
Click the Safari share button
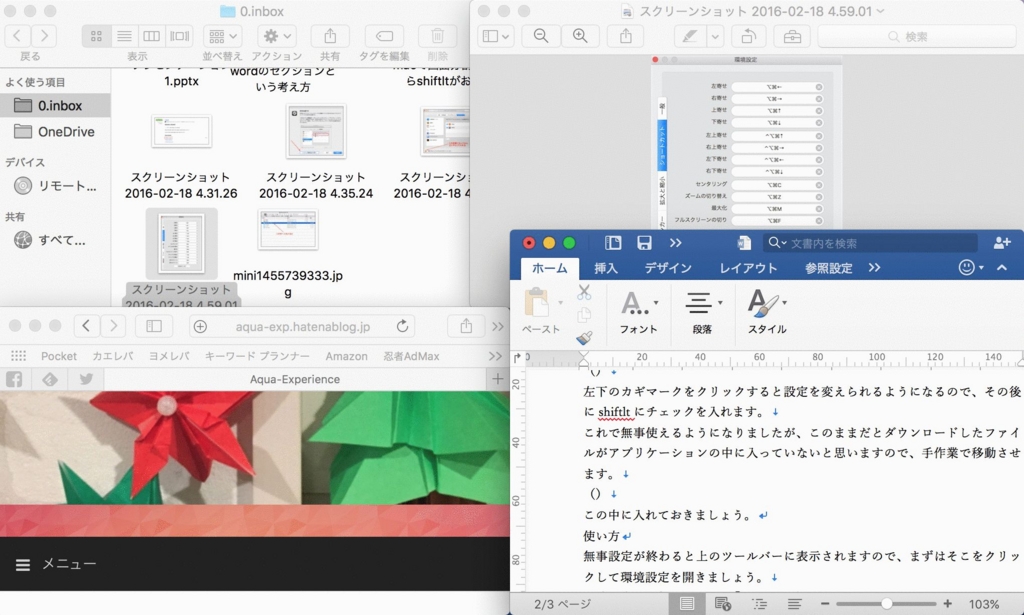pos(466,325)
